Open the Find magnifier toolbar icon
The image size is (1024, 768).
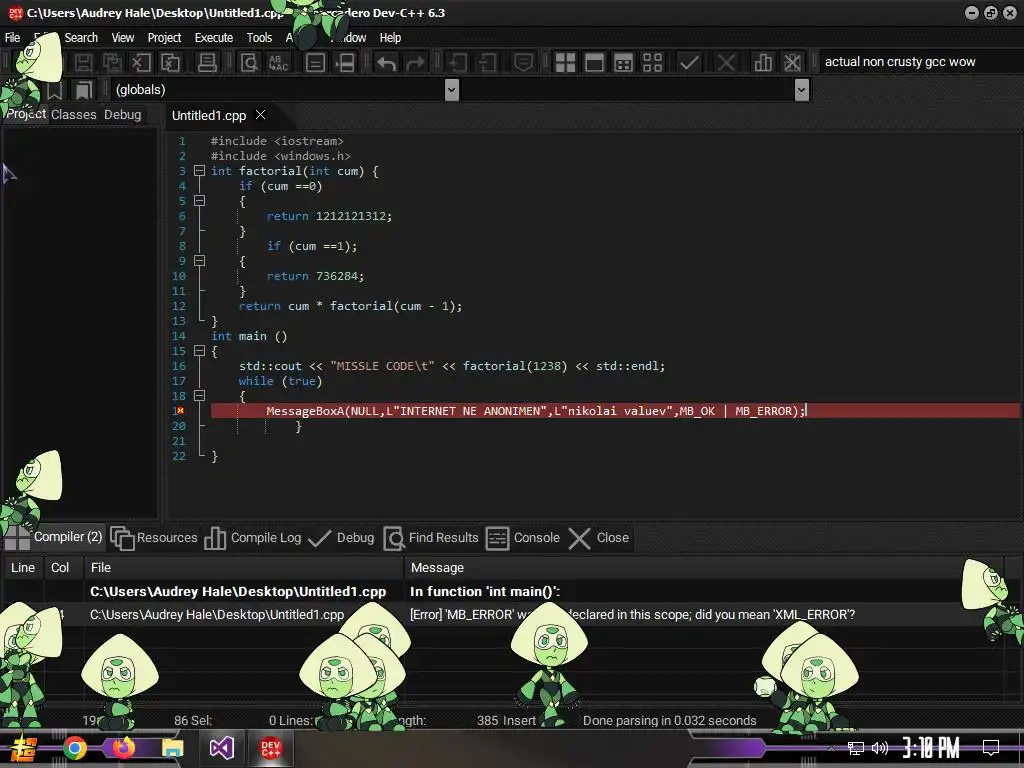tap(249, 63)
